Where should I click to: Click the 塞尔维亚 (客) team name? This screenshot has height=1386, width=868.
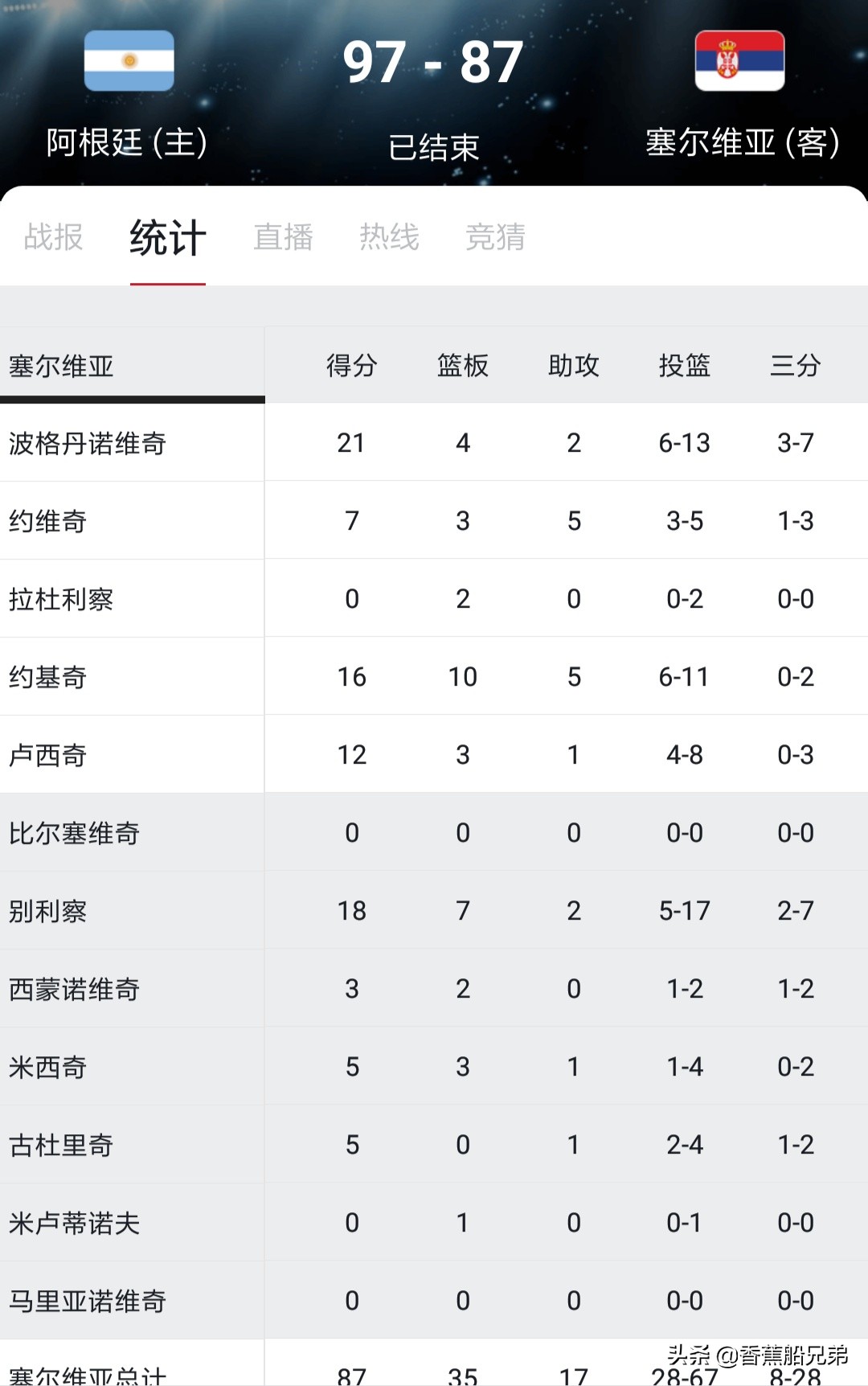(x=743, y=143)
